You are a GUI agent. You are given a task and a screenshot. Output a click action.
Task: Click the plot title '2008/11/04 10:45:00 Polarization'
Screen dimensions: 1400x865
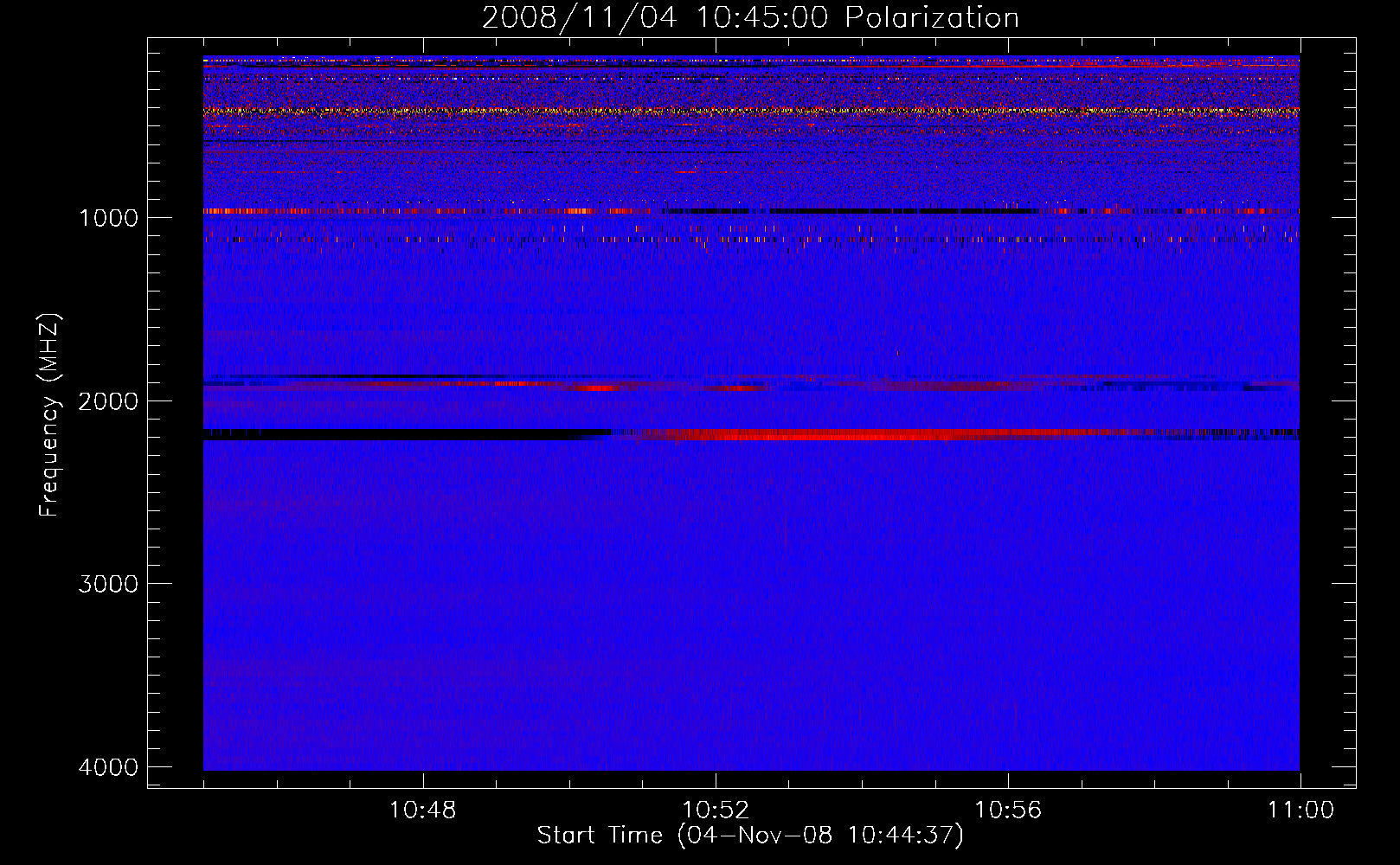(750, 17)
